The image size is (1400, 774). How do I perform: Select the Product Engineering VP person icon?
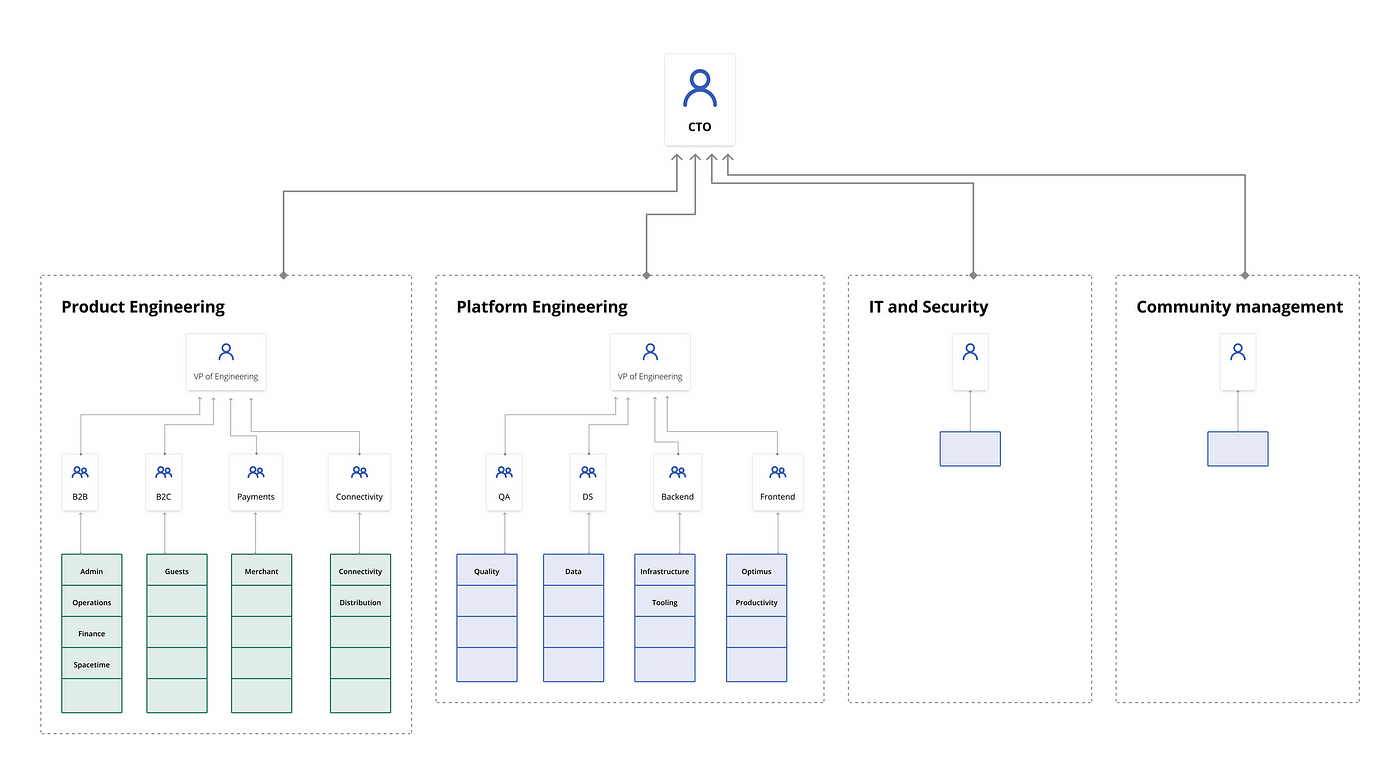point(226,352)
